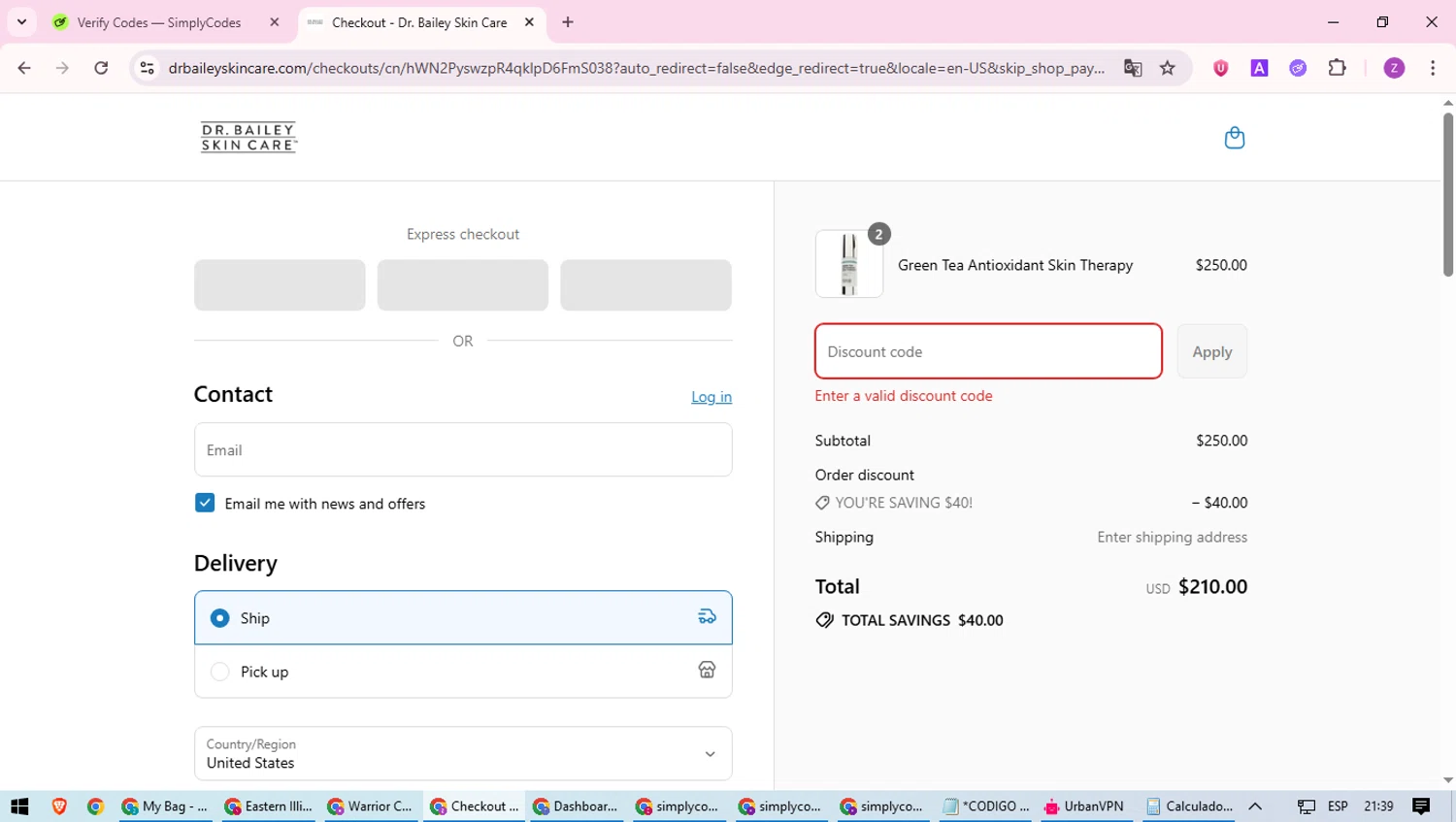The image size is (1456, 822).
Task: Open the purple round extension icon
Action: point(1298,68)
